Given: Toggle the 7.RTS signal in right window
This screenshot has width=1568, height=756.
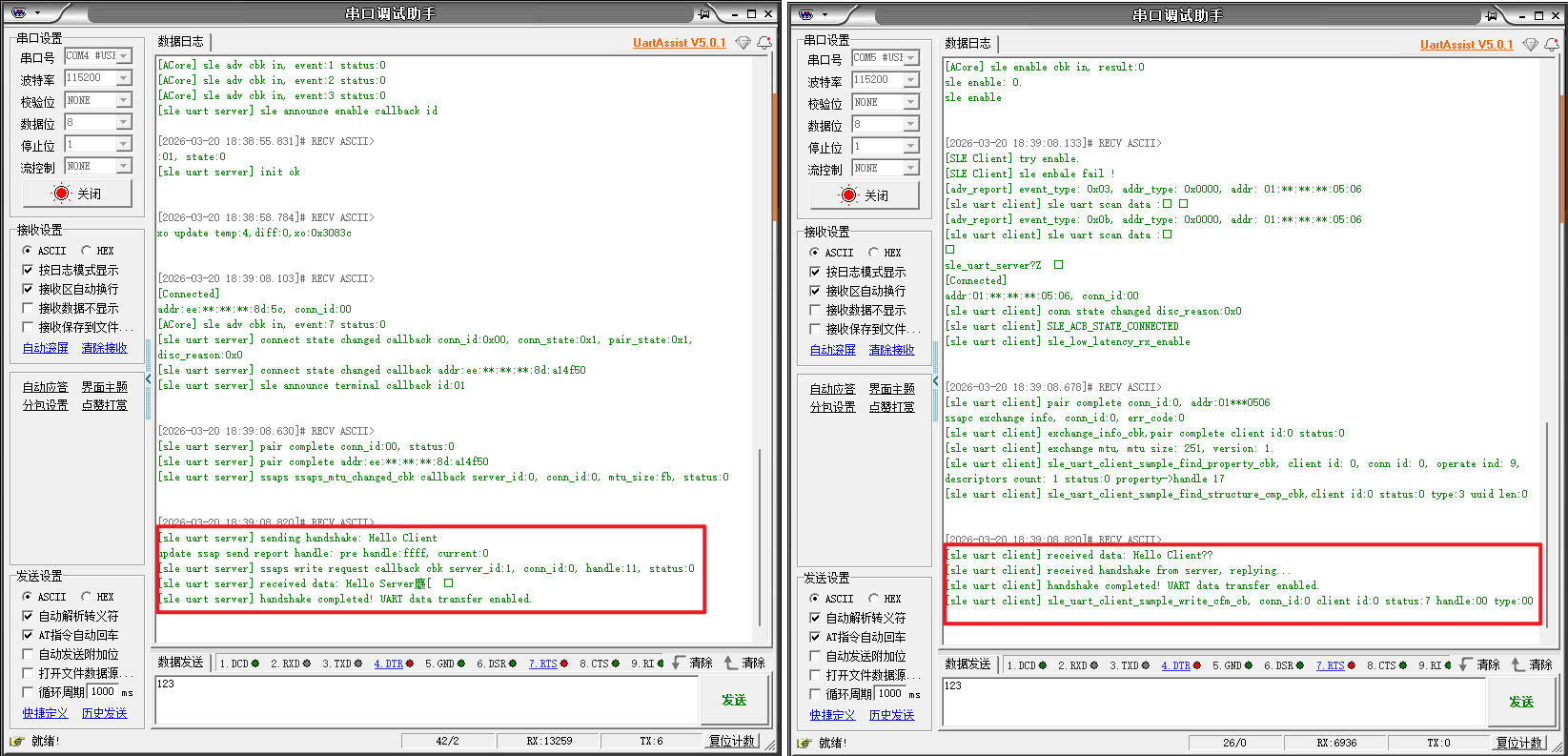Looking at the screenshot, I should pos(1335,665).
